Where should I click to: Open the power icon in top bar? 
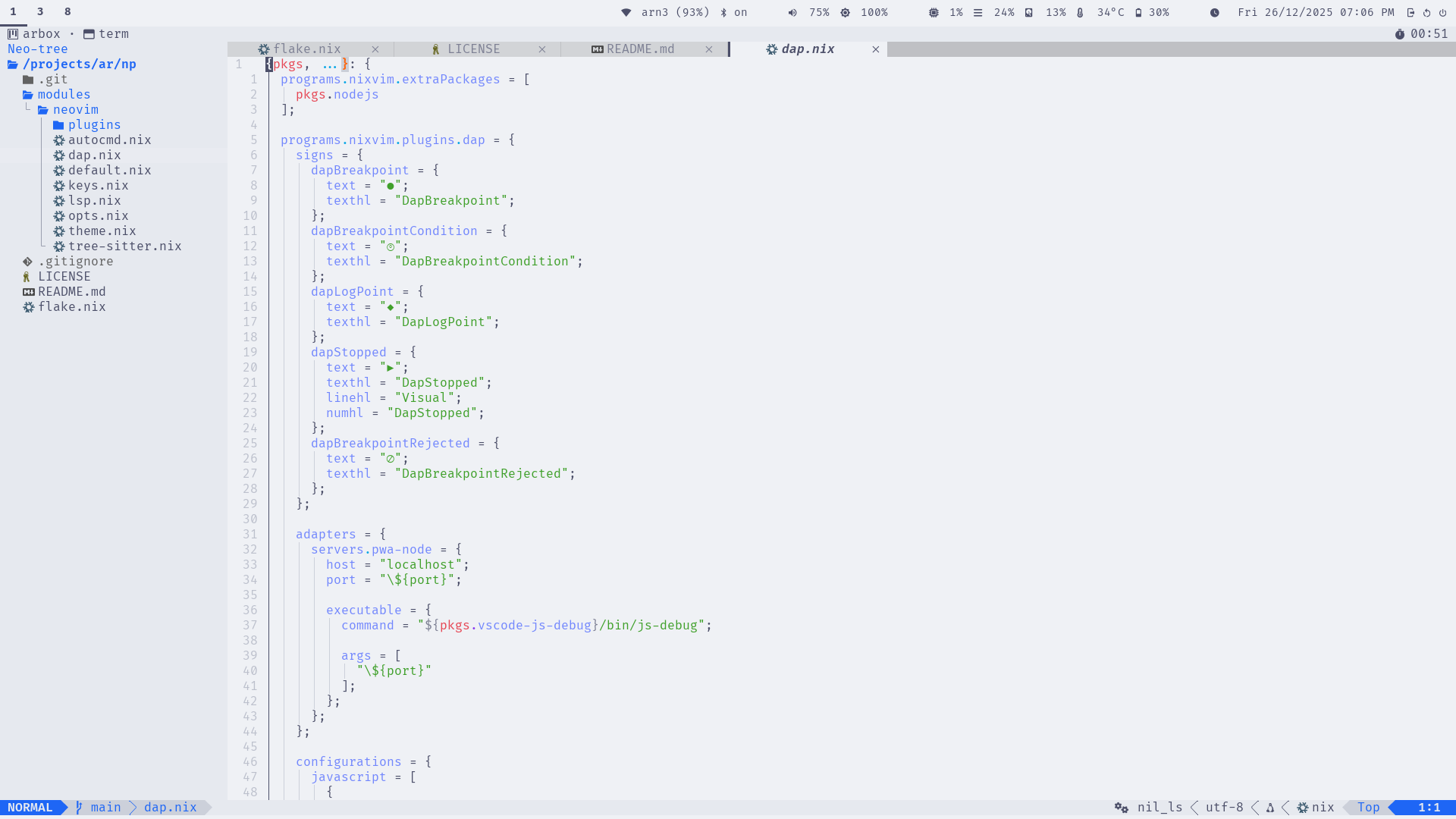click(x=1442, y=12)
